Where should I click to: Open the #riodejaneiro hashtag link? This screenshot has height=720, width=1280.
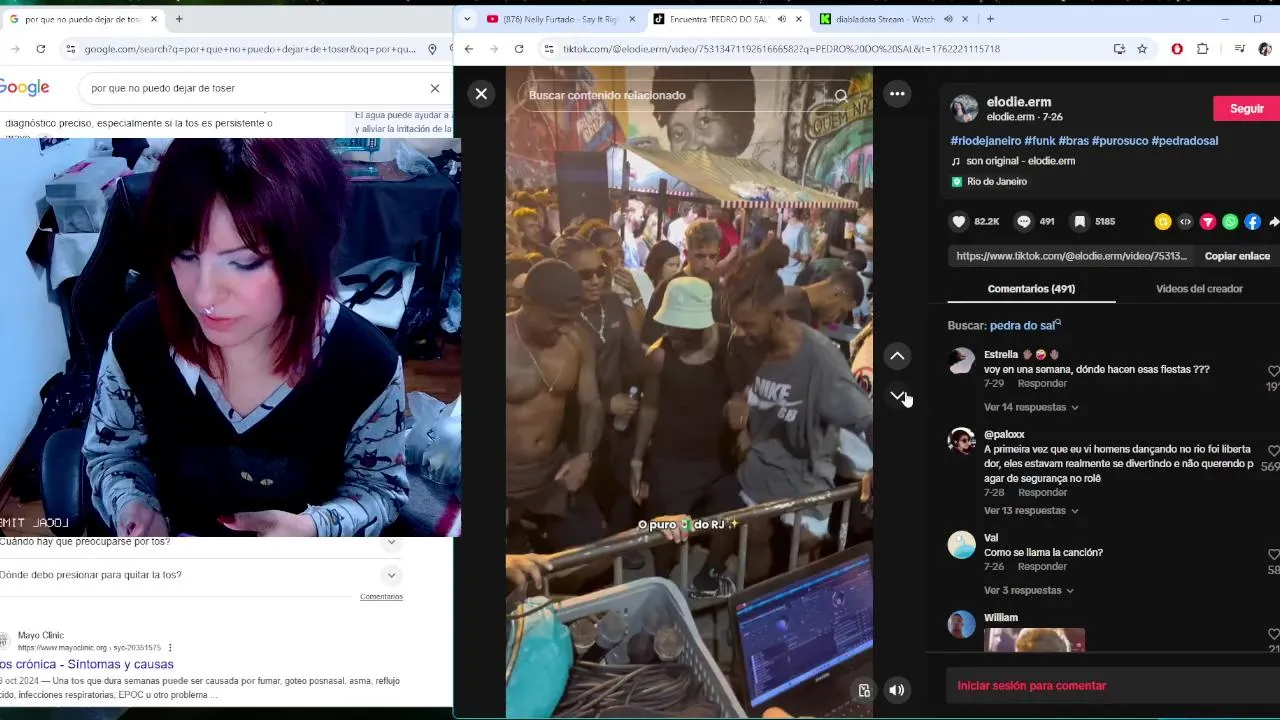point(985,141)
